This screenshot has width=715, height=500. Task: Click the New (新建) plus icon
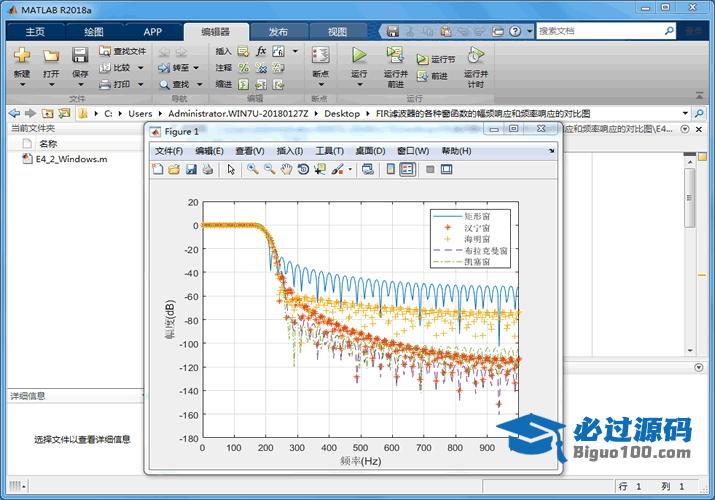(21, 56)
